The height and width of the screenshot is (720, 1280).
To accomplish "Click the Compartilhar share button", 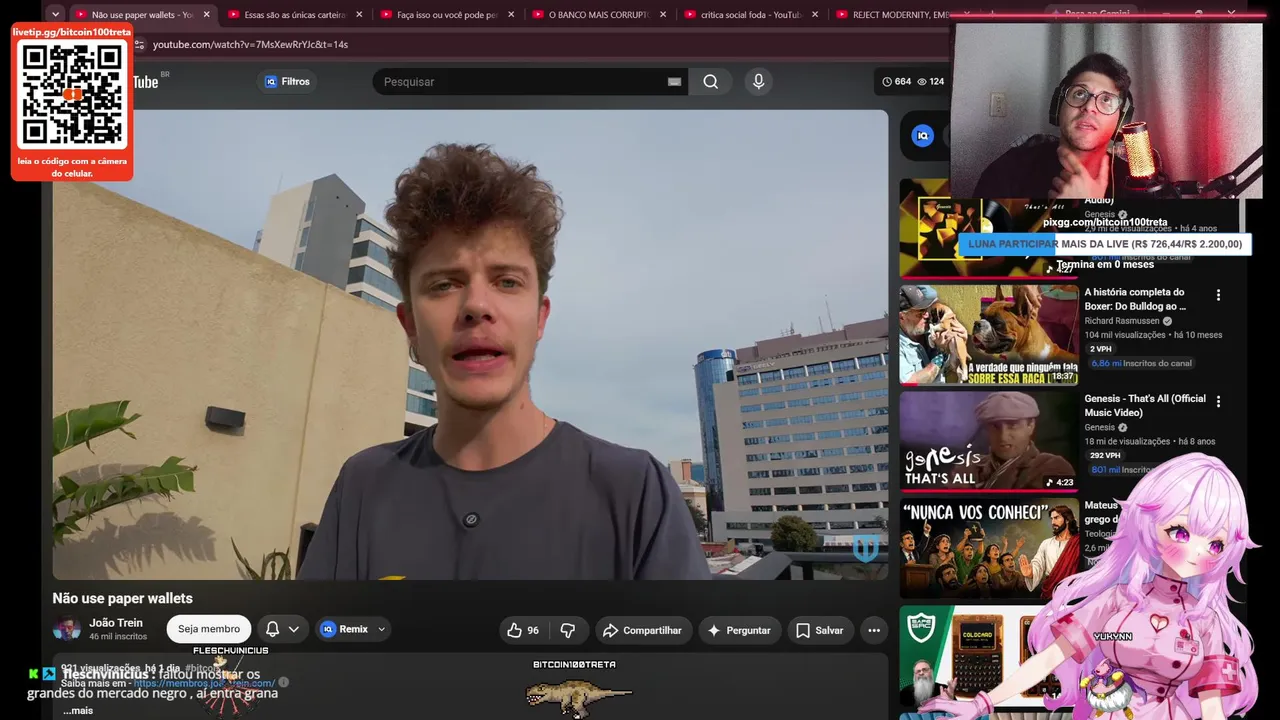I will click(642, 630).
